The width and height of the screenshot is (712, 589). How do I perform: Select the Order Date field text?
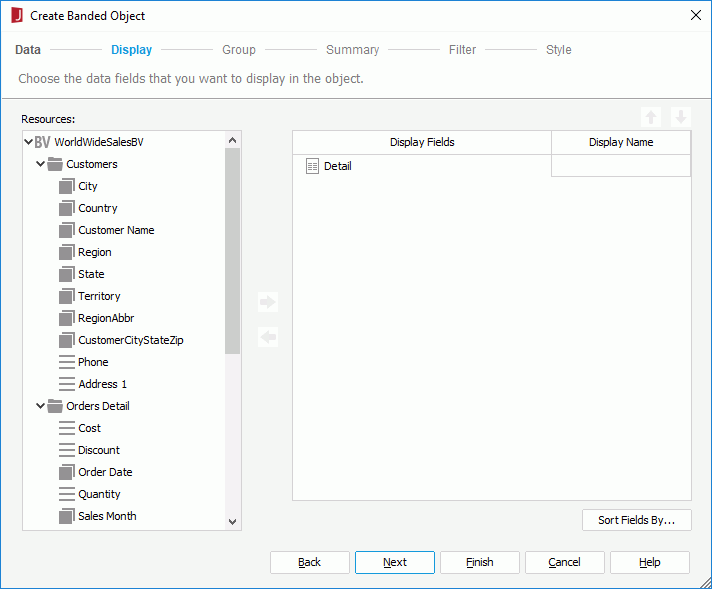click(105, 472)
